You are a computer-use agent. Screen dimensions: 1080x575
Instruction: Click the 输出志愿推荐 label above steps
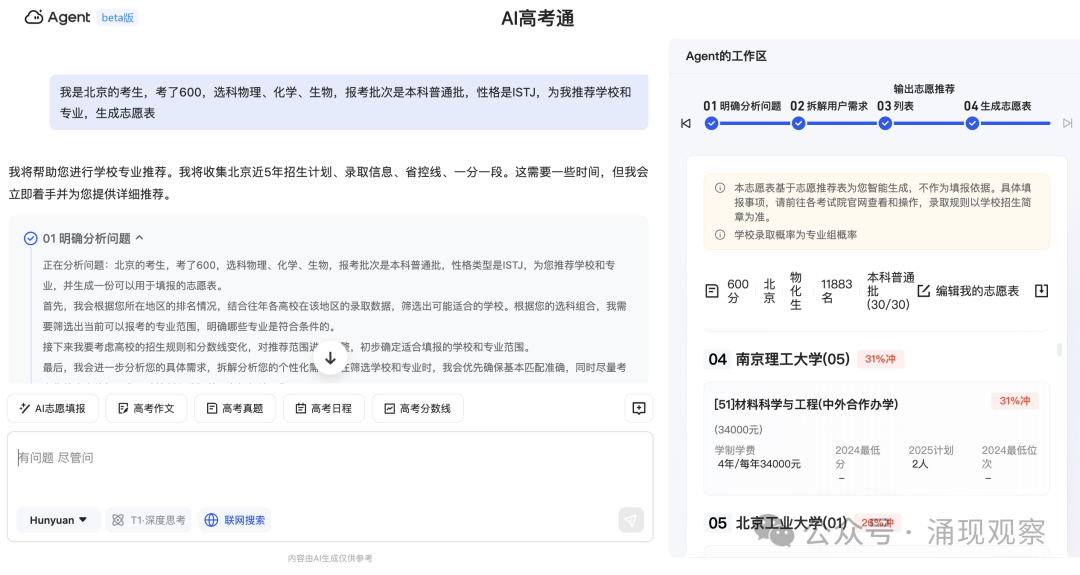click(x=924, y=89)
